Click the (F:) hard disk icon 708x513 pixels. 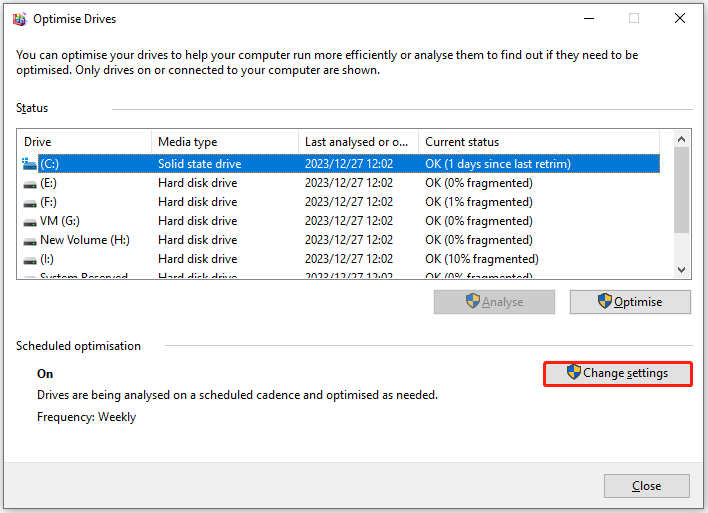pos(29,202)
